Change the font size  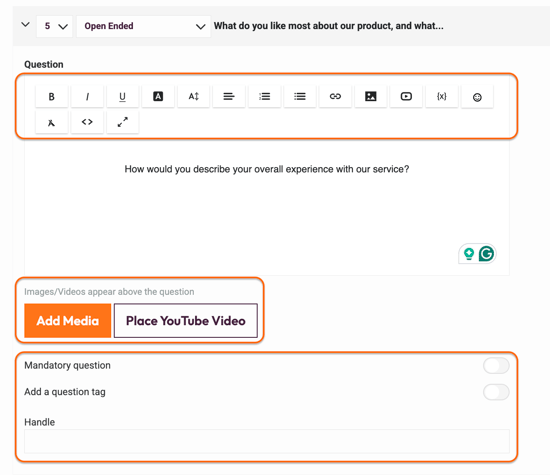point(193,96)
